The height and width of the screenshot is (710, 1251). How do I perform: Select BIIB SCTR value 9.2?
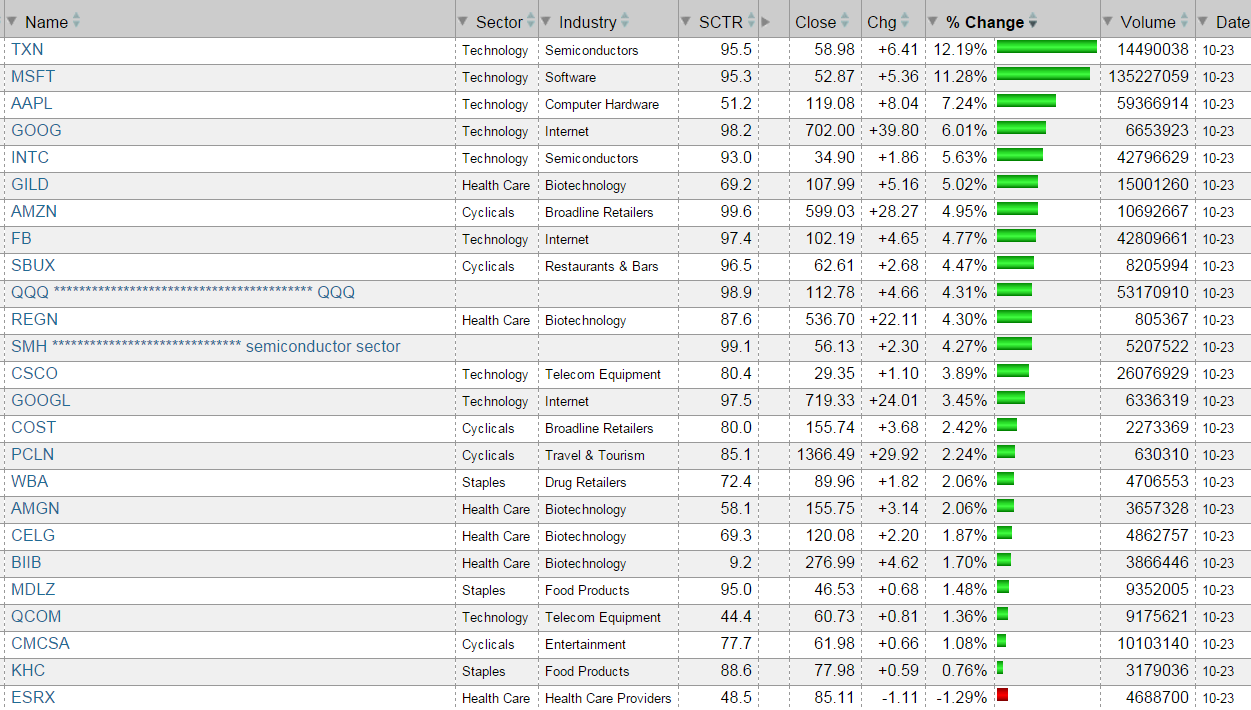742,562
